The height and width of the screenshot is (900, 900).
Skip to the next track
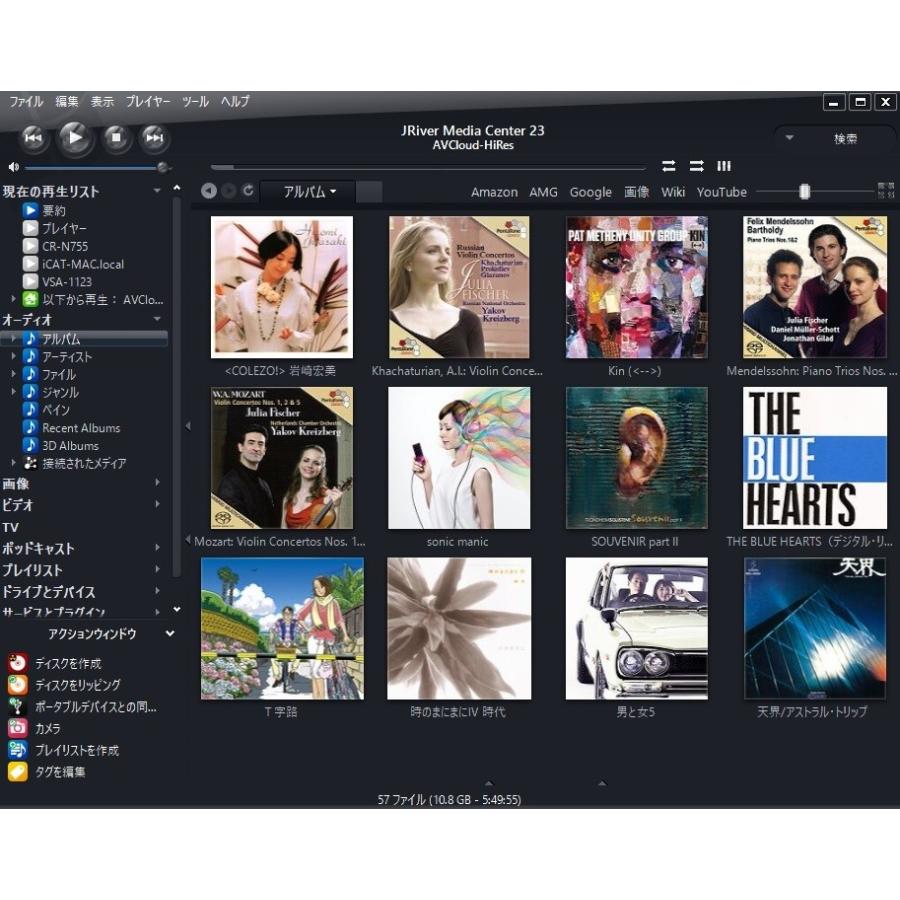[x=153, y=137]
